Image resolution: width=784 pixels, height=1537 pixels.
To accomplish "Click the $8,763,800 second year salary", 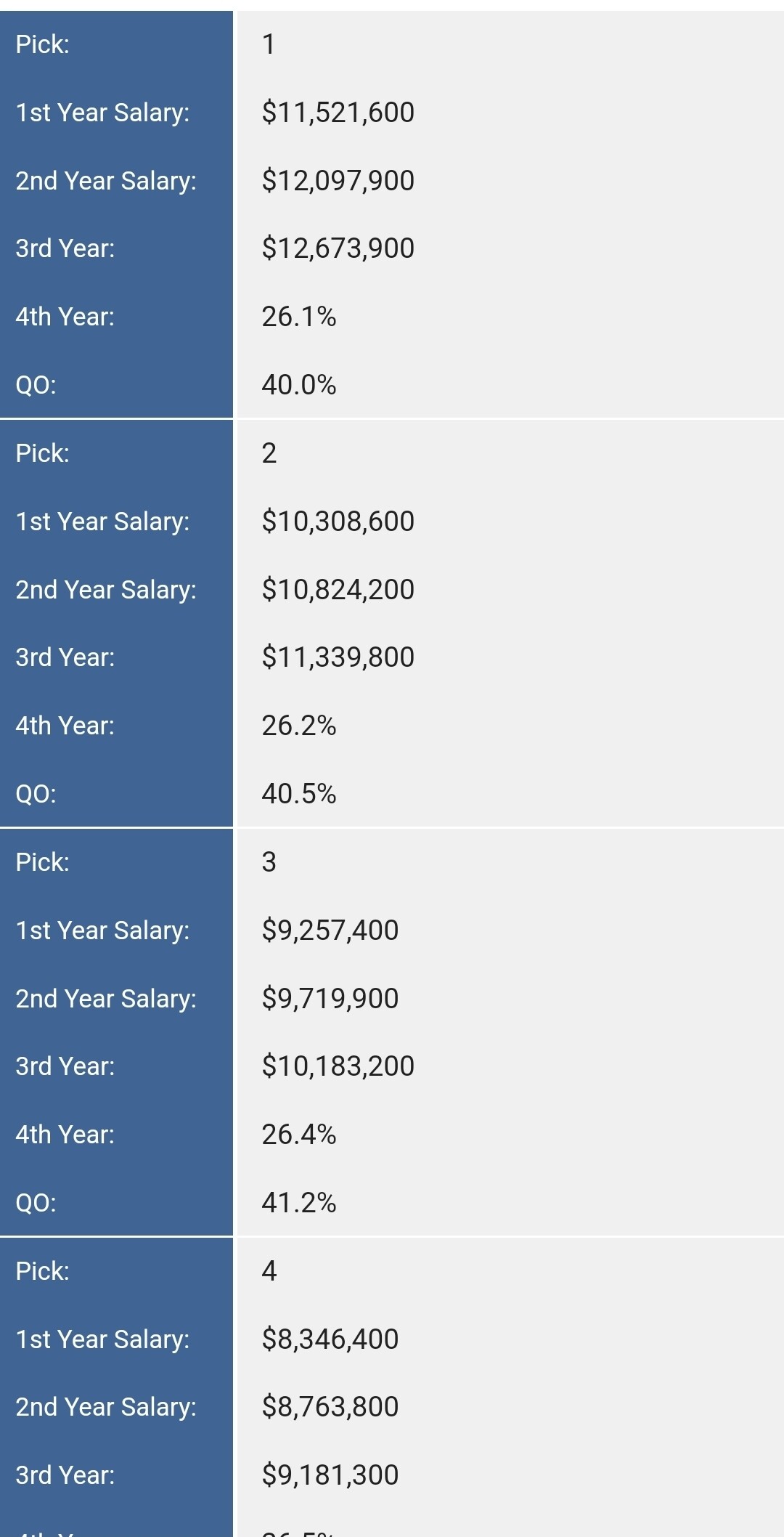I will coord(330,1407).
